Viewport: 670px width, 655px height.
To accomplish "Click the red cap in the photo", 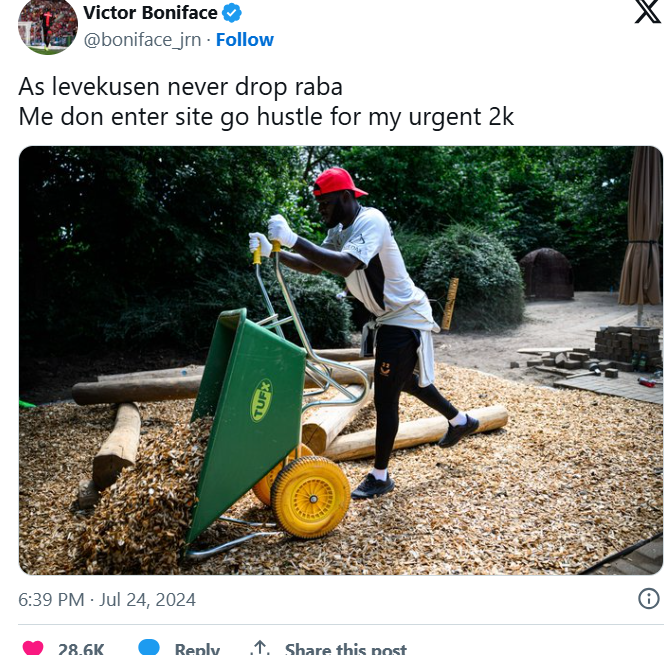I will tap(339, 182).
